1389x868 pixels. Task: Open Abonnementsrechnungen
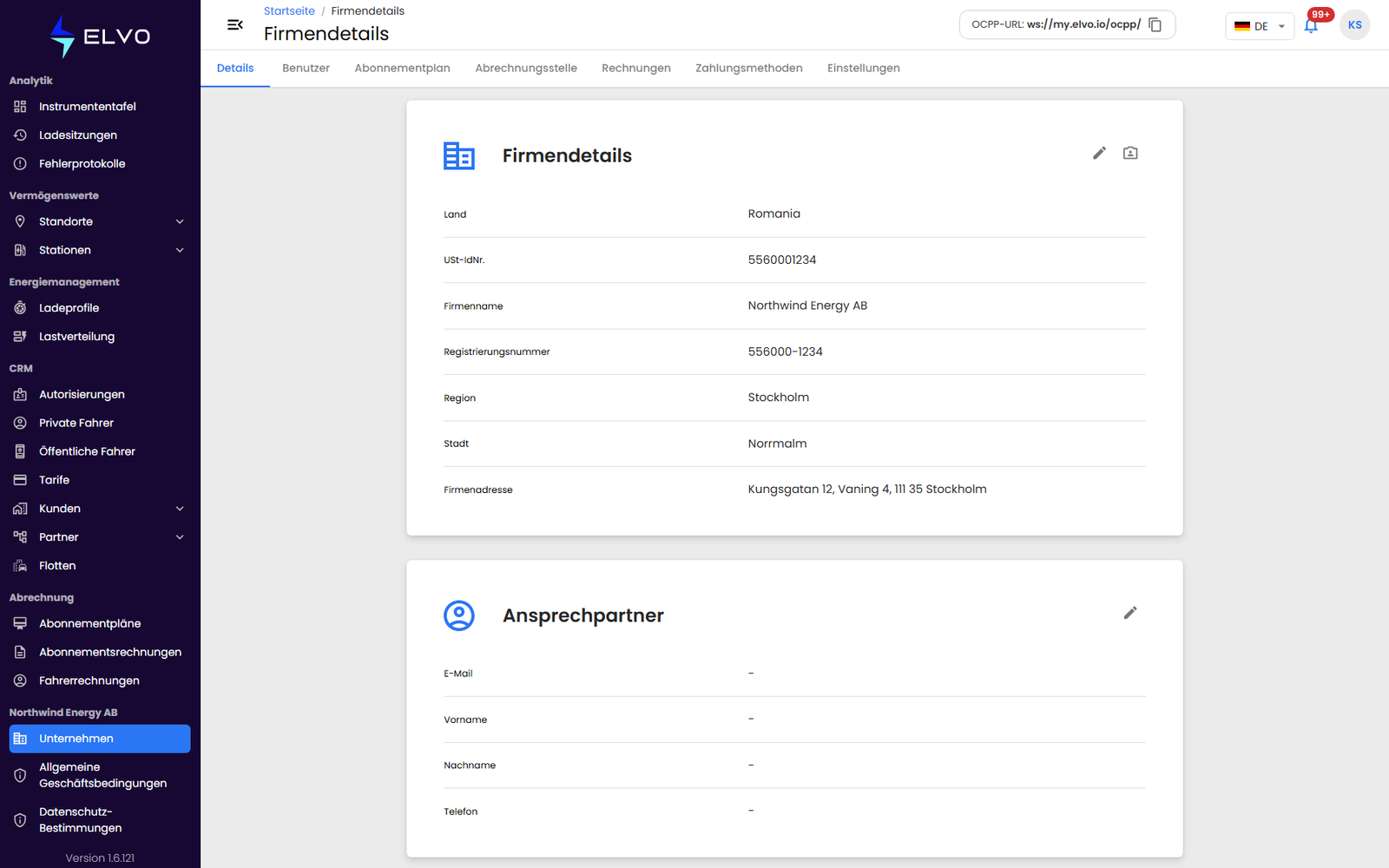pyautogui.click(x=100, y=652)
